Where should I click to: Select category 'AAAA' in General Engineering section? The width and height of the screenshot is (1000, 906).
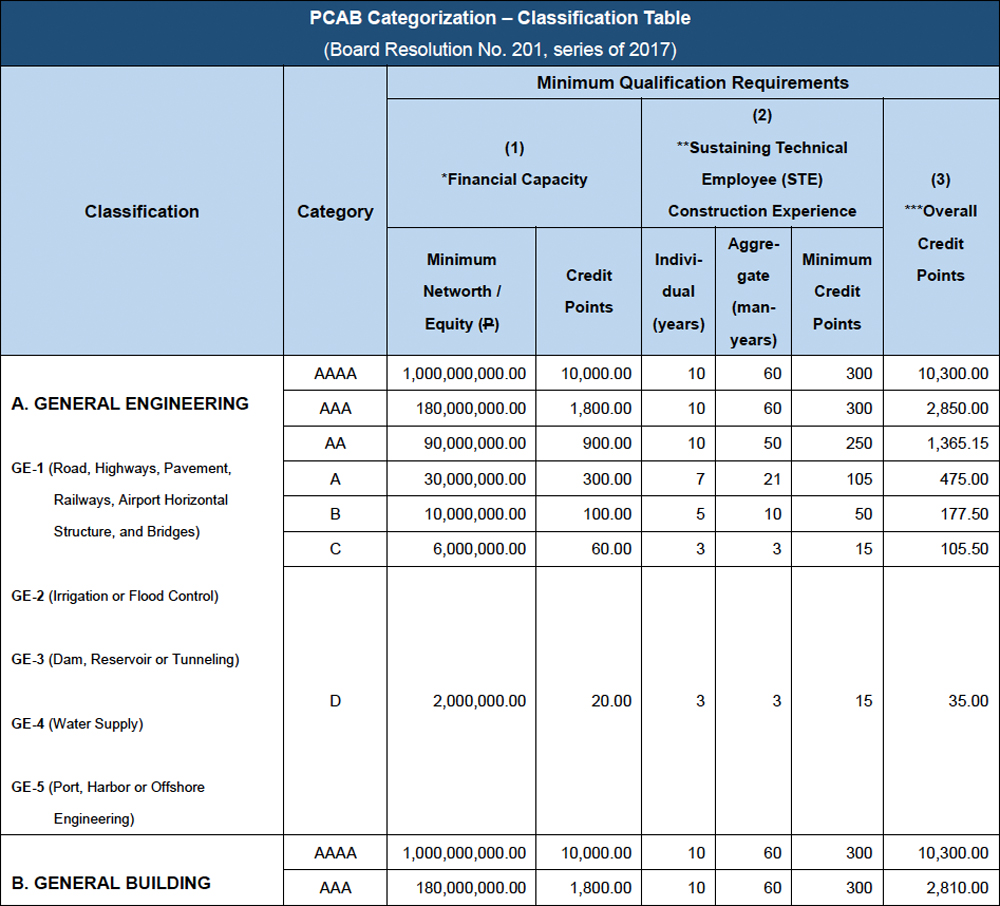point(335,374)
